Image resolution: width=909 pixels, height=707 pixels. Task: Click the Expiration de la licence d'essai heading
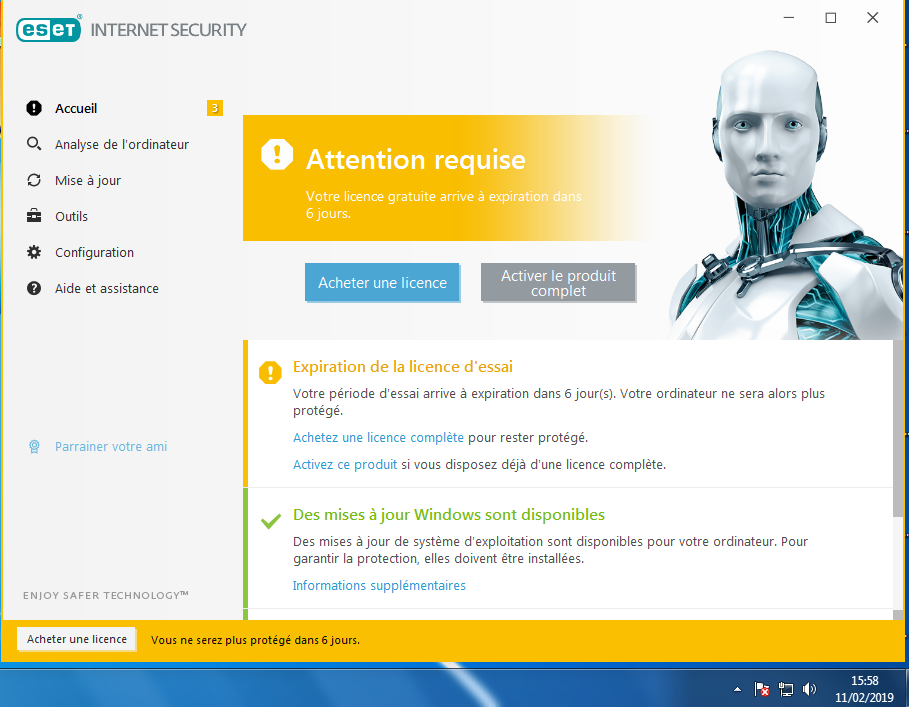(403, 367)
